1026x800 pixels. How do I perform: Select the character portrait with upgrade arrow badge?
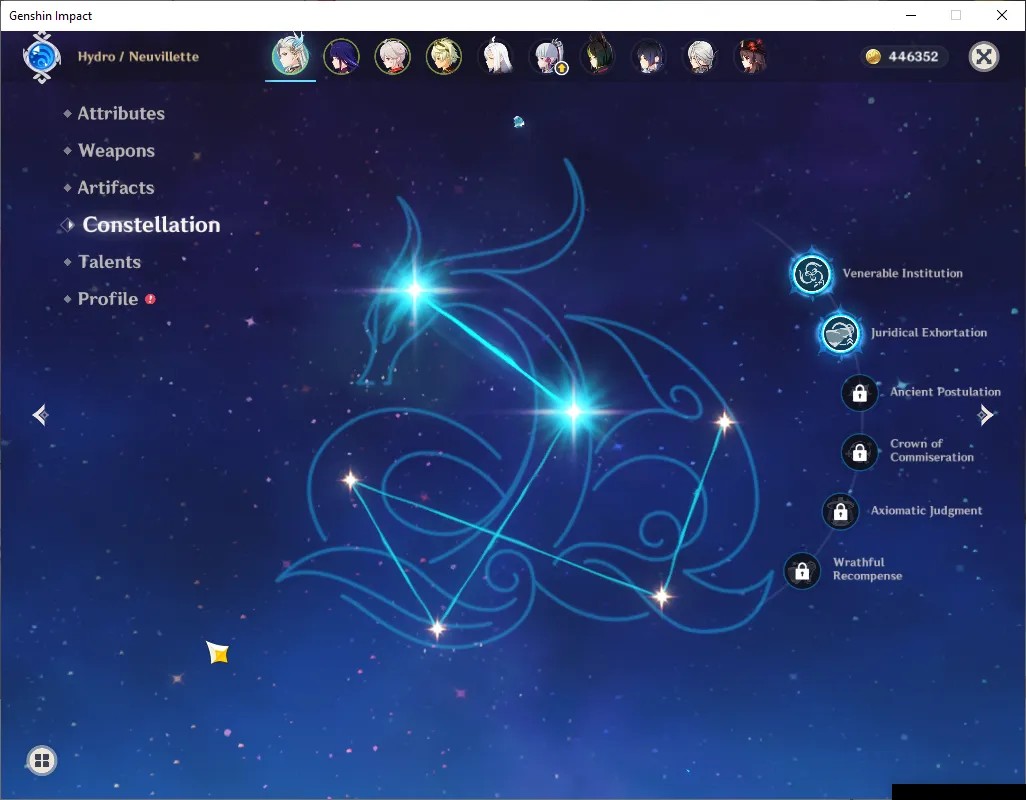(x=549, y=56)
